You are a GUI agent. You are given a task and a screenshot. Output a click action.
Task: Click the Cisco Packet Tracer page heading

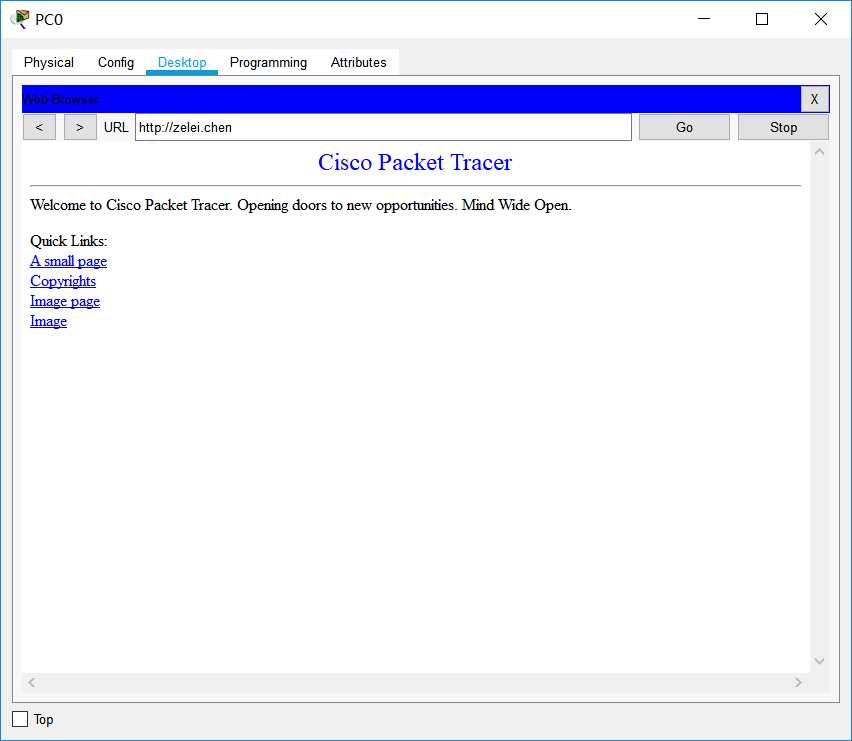pyautogui.click(x=415, y=162)
